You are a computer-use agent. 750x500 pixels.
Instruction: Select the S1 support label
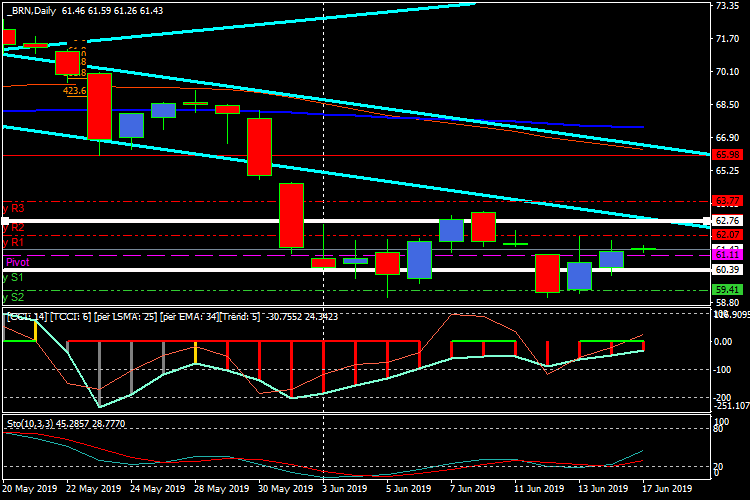click(x=14, y=276)
